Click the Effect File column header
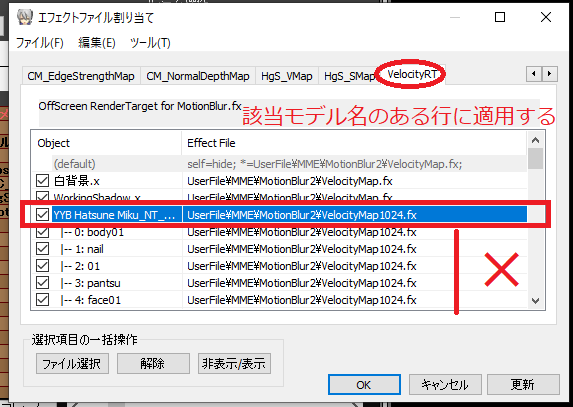Image resolution: width=573 pixels, height=407 pixels. coord(354,143)
